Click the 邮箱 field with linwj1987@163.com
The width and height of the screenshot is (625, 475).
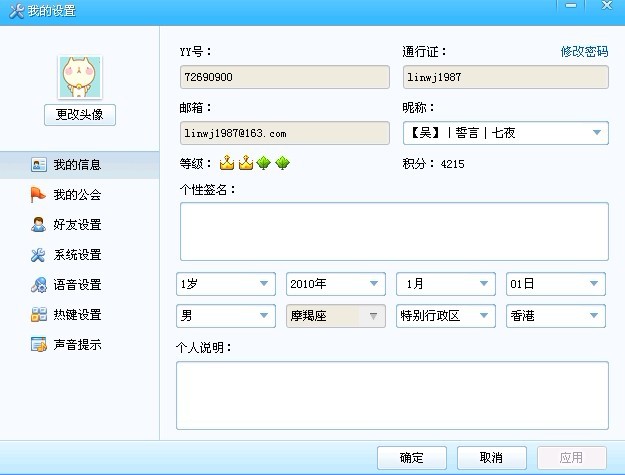coord(285,133)
